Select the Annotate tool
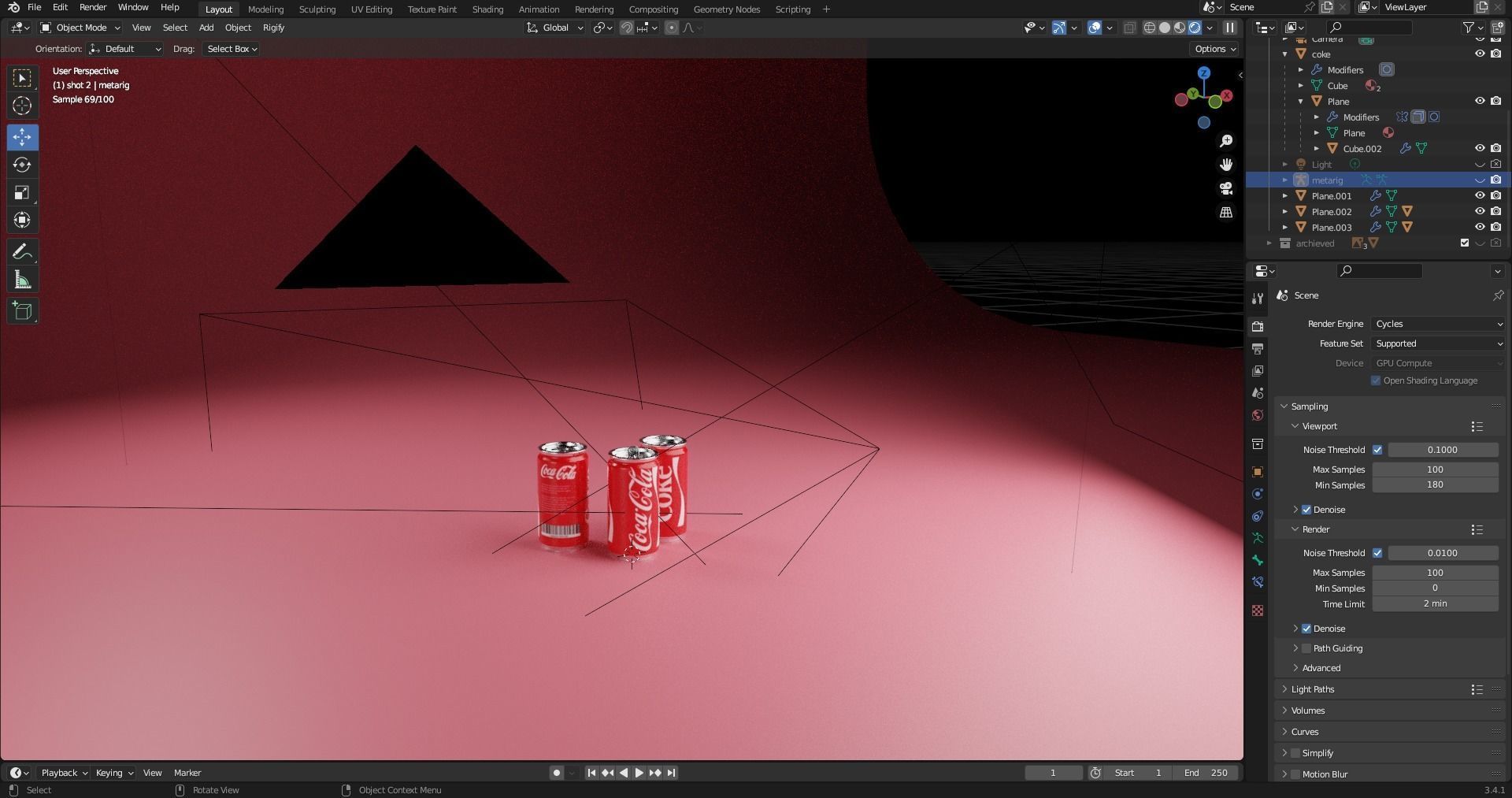The image size is (1512, 798). tap(22, 252)
